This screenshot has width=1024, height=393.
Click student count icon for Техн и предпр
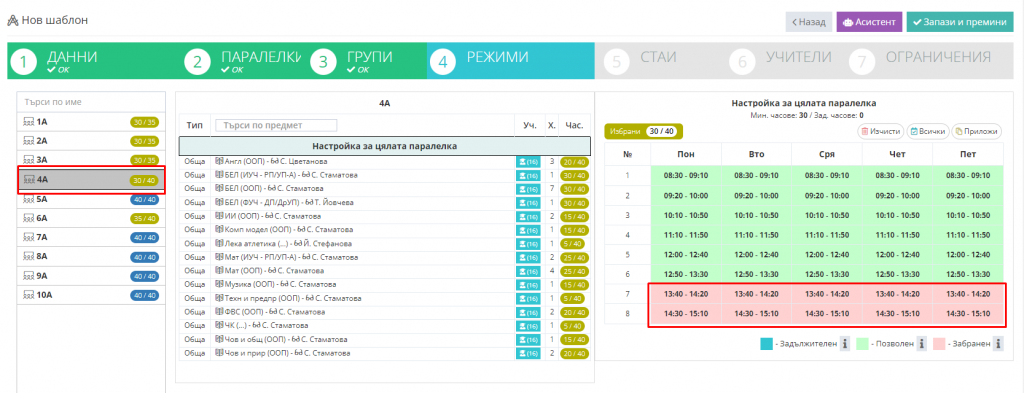[528, 298]
